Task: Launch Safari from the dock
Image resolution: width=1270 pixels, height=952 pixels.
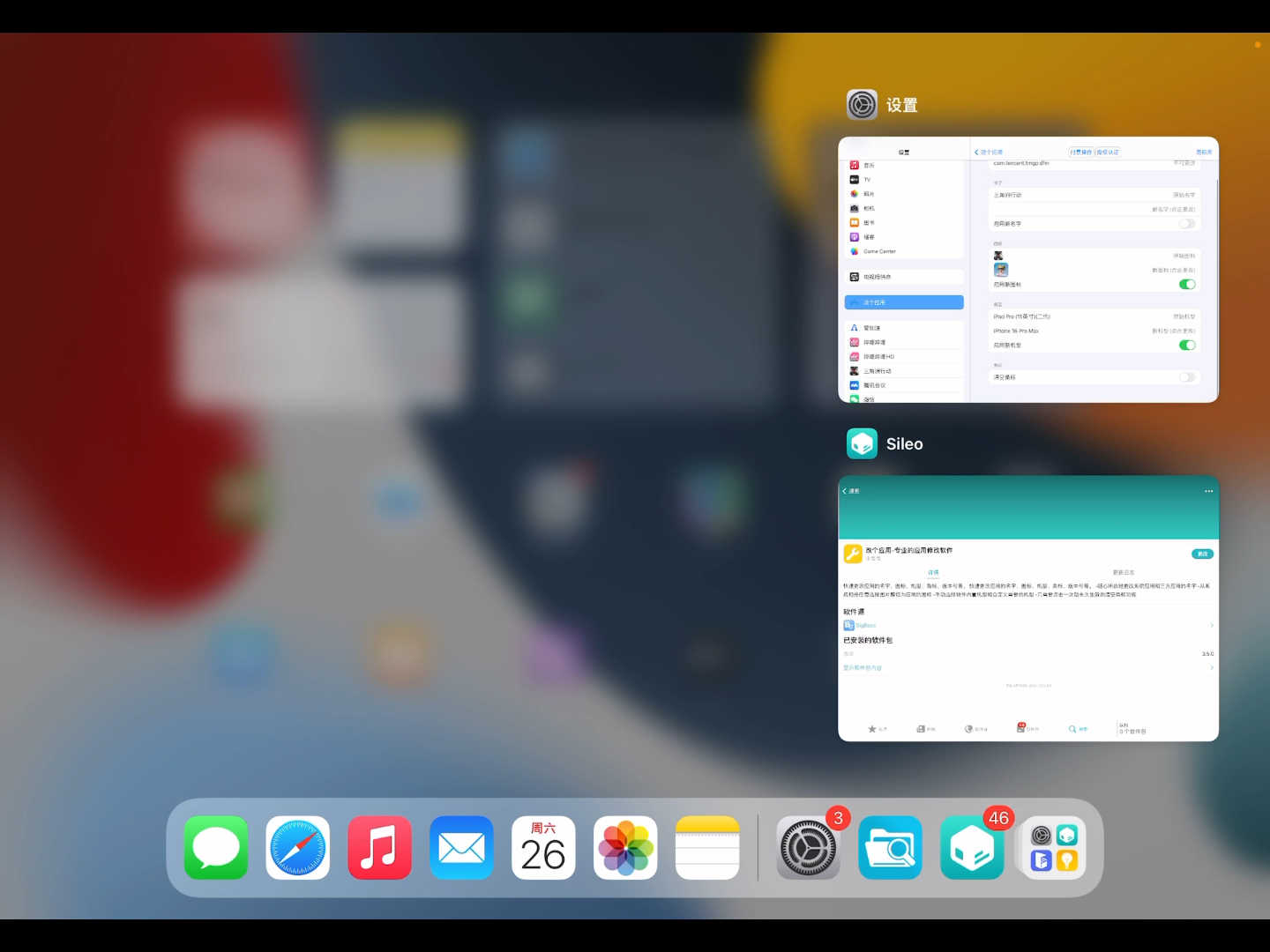Action: pyautogui.click(x=298, y=848)
